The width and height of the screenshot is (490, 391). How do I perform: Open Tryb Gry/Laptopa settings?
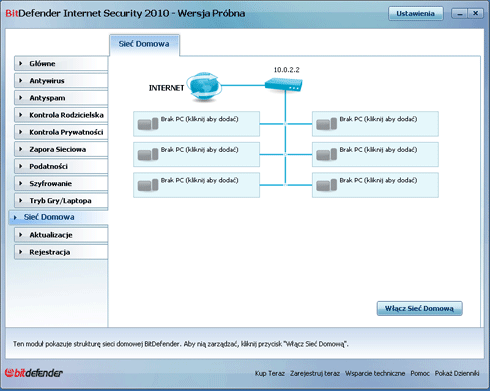pyautogui.click(x=61, y=201)
